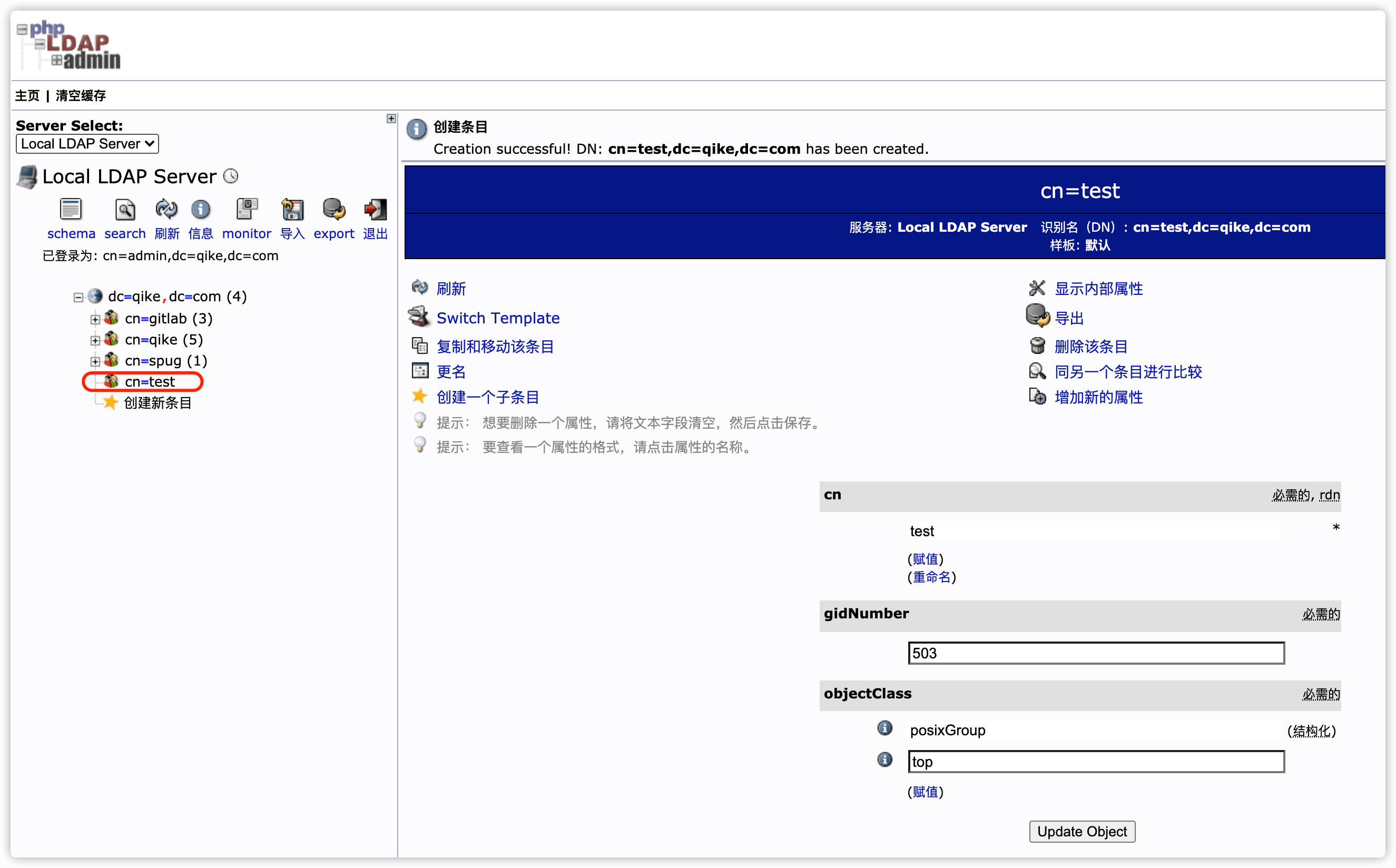Go to 主页 in top menu
Viewport: 1396px width, 868px height.
click(x=27, y=96)
